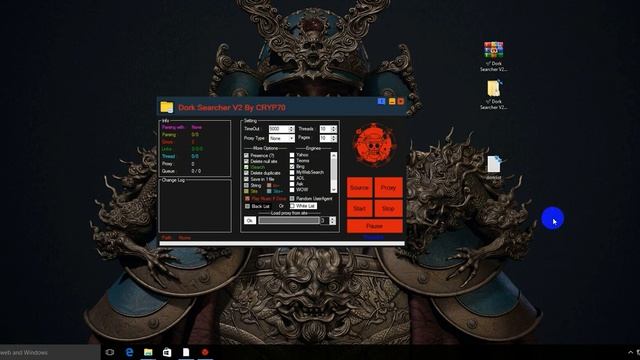Check the Teoma search engine

292,161
